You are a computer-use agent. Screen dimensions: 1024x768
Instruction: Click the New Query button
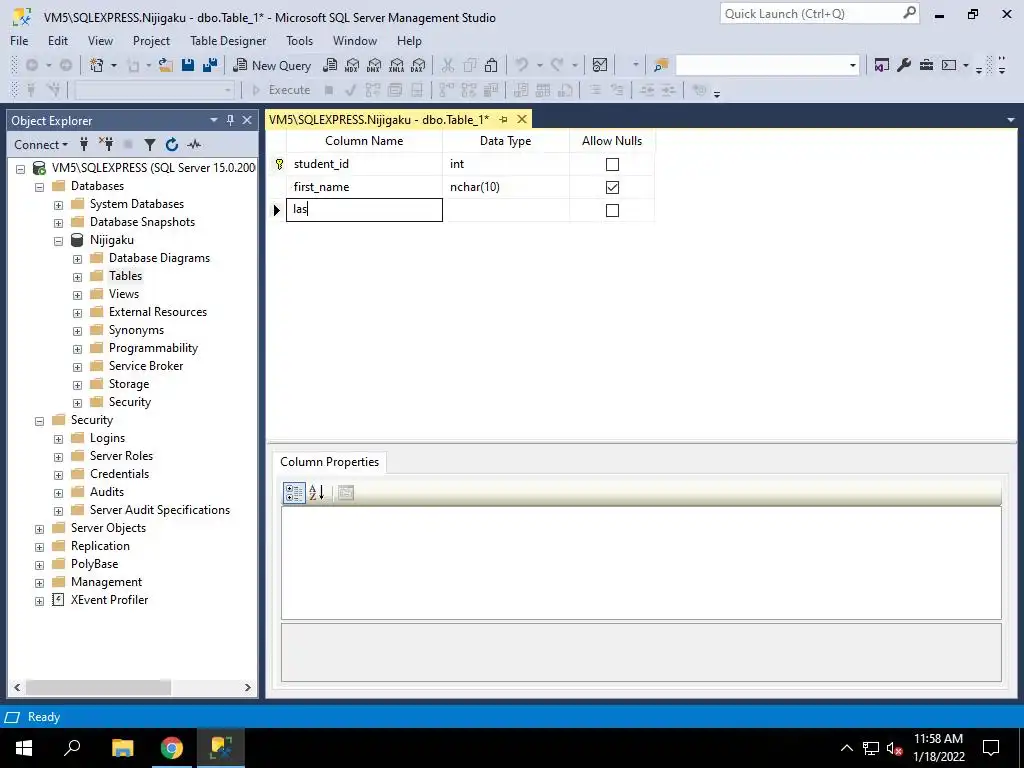point(272,65)
